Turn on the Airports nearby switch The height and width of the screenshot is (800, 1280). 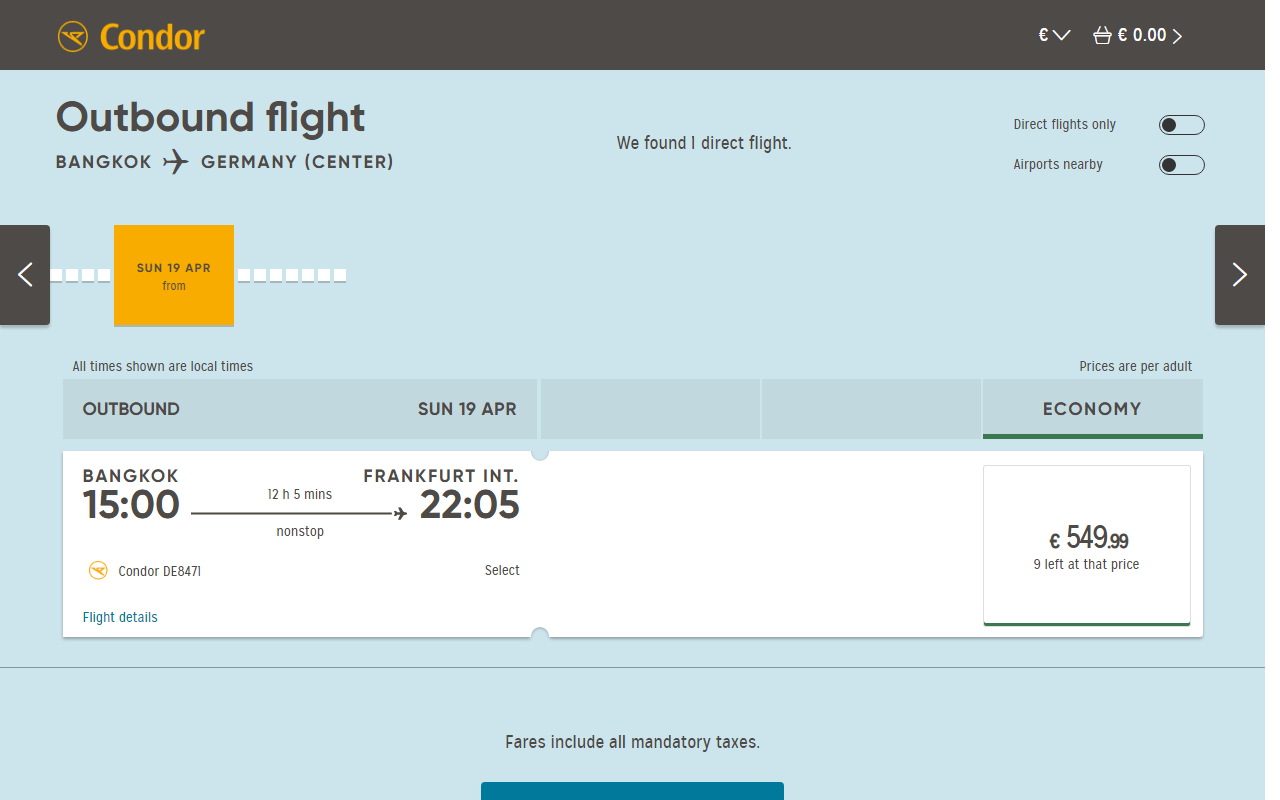click(x=1181, y=165)
